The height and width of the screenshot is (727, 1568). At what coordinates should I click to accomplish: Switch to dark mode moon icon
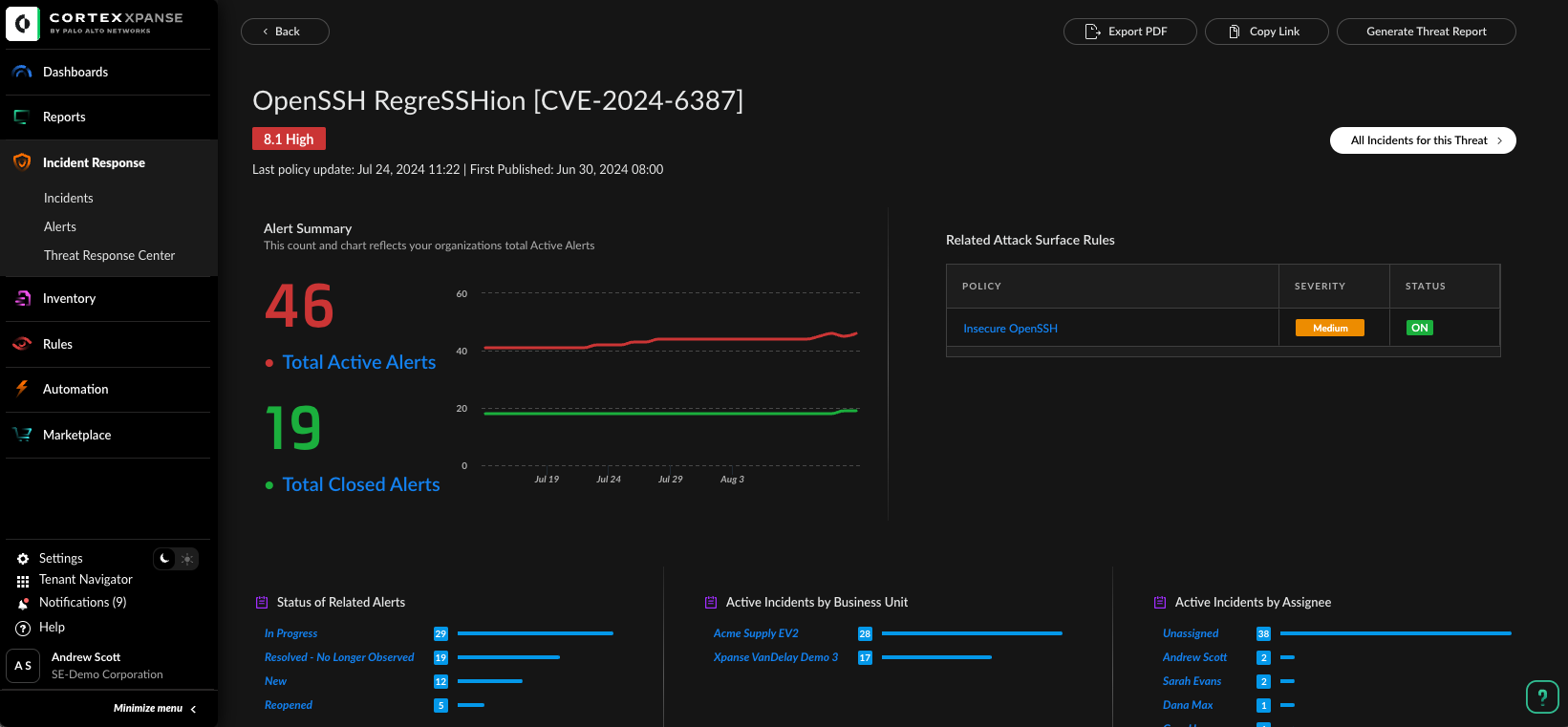[x=165, y=559]
